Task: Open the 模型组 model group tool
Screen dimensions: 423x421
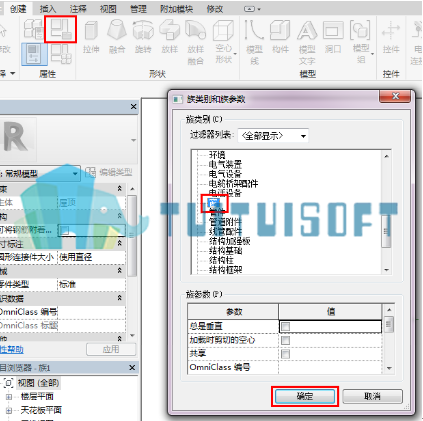Action: [361, 42]
